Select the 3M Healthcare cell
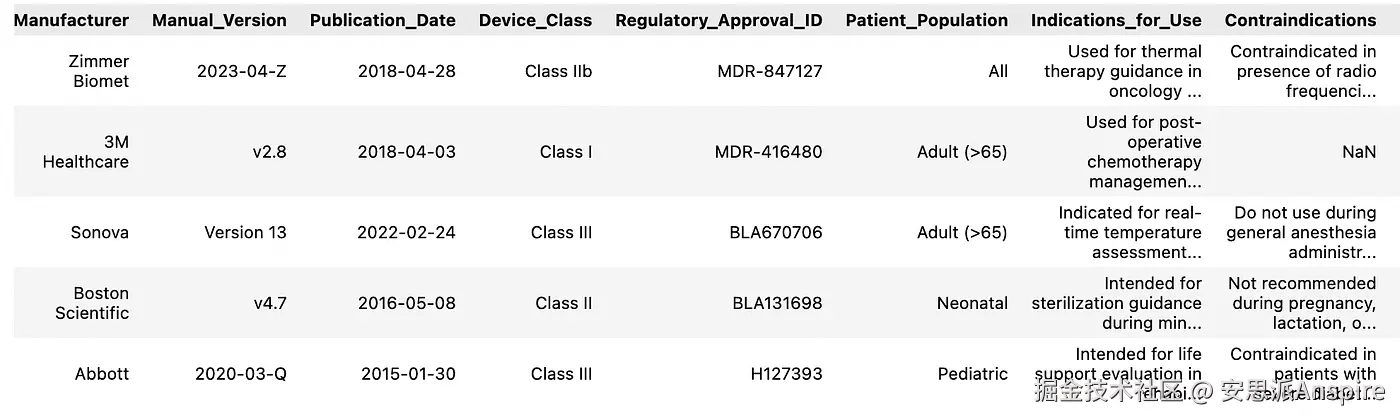 (86, 152)
